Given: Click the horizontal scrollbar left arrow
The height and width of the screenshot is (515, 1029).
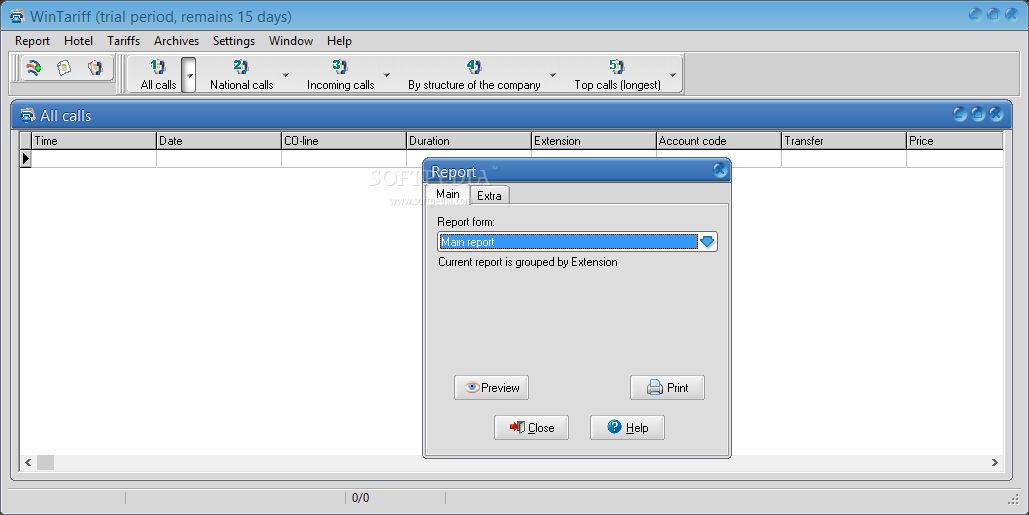Looking at the screenshot, I should point(28,463).
